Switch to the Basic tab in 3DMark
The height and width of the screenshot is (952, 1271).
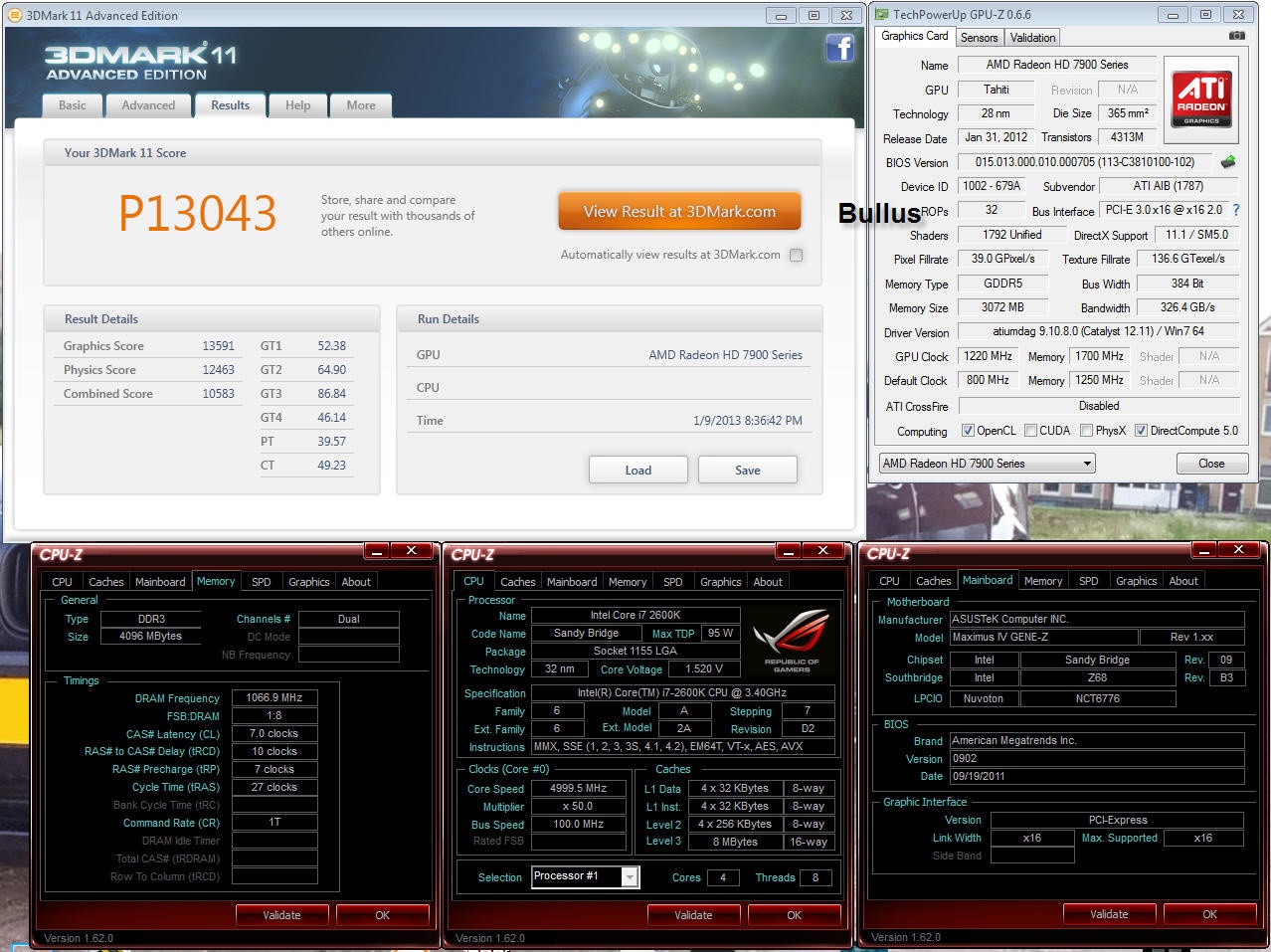[73, 105]
